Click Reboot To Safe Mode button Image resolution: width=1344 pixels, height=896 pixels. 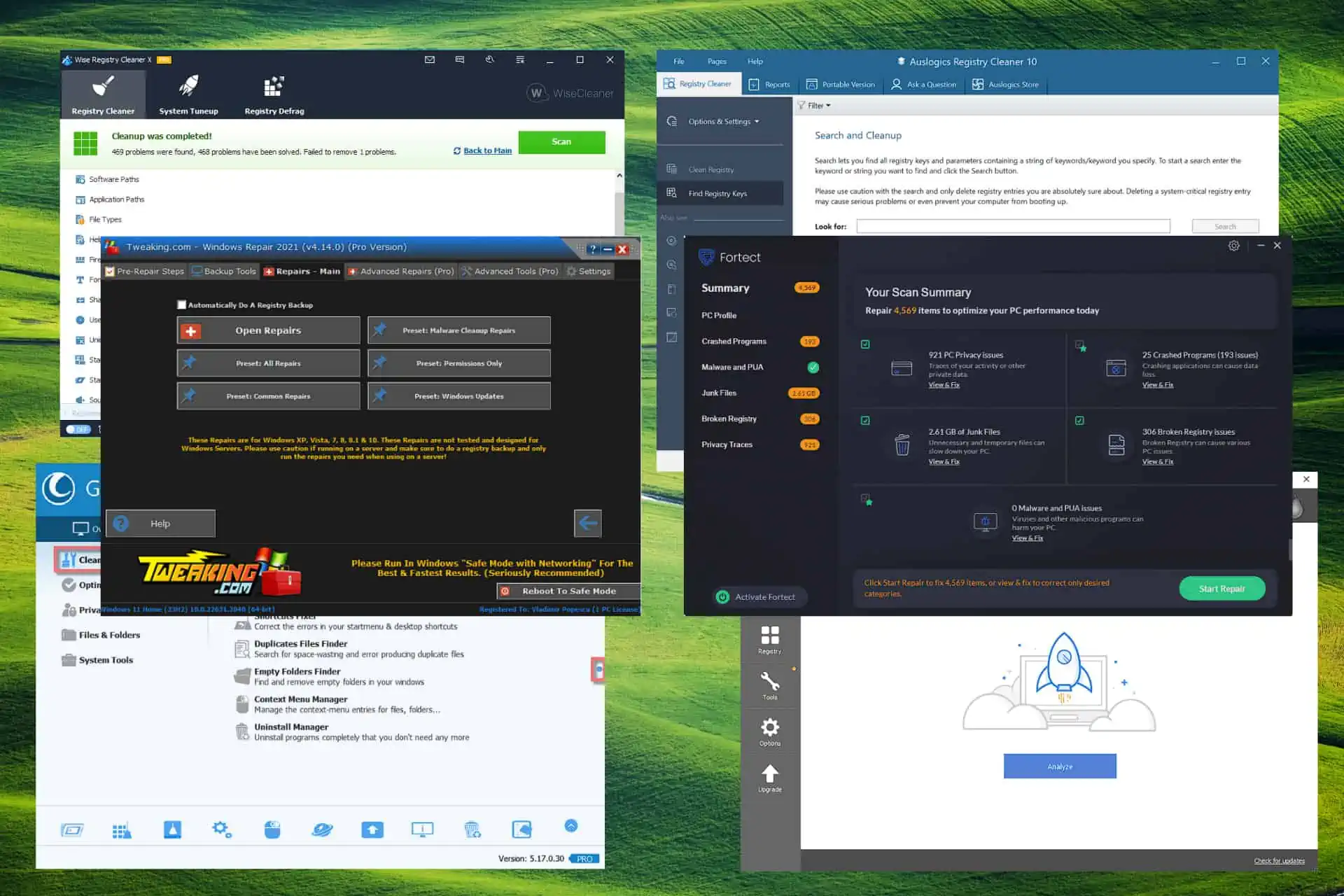(568, 591)
